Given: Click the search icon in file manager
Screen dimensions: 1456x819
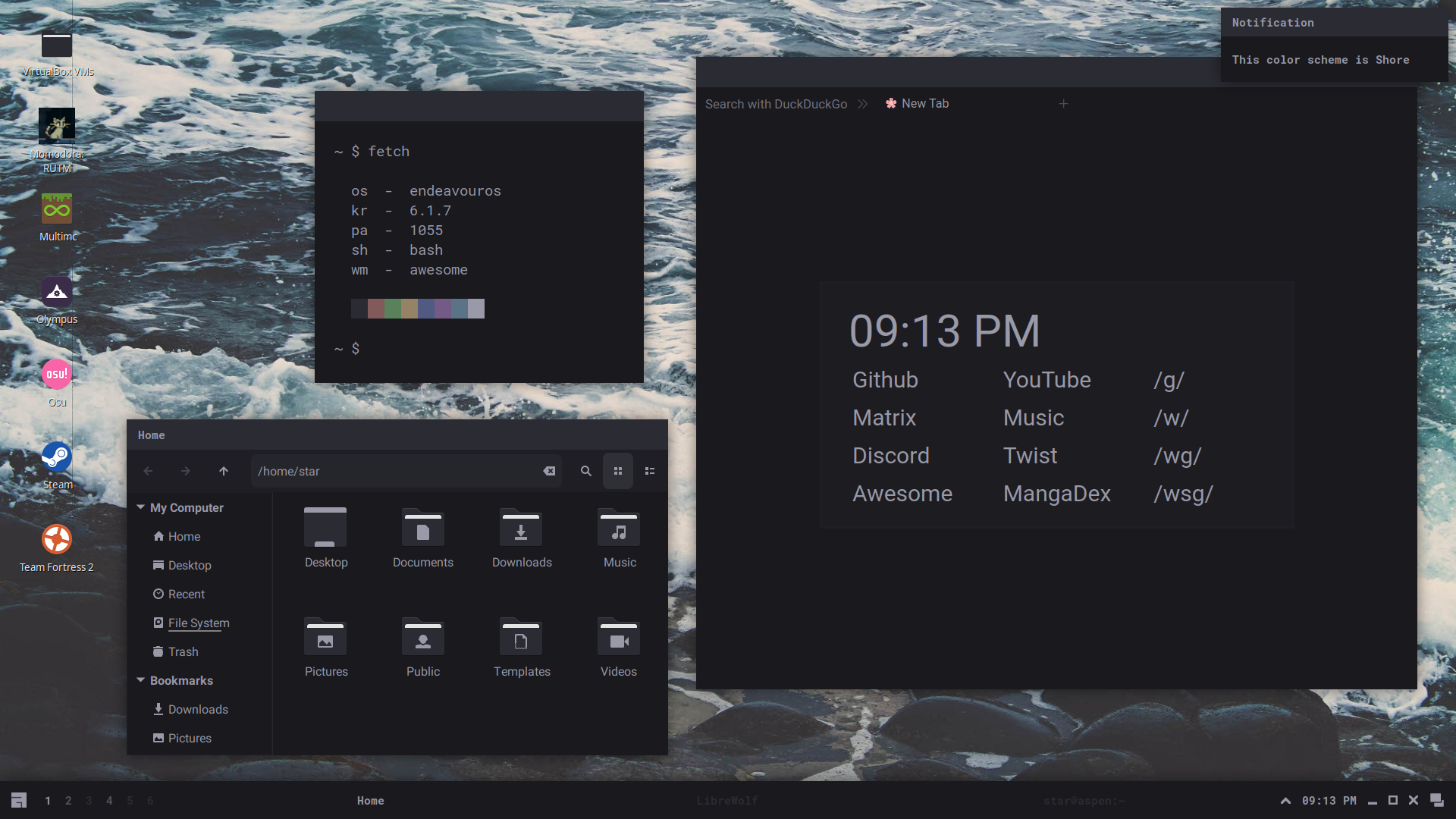Looking at the screenshot, I should [585, 471].
